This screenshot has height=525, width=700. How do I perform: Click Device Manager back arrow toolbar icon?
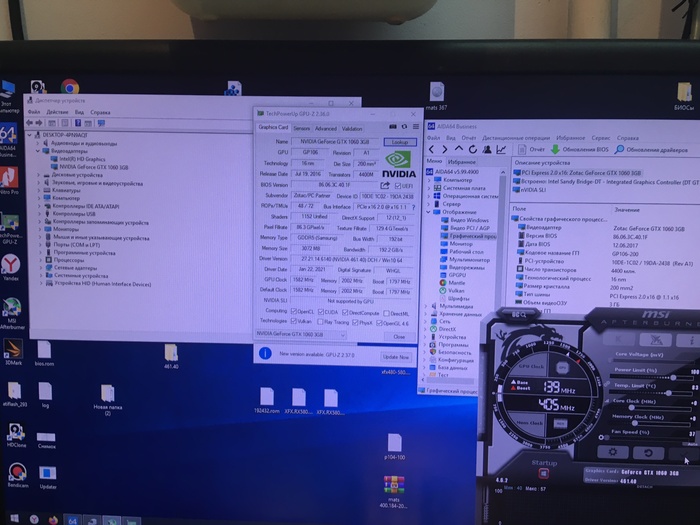pyautogui.click(x=29, y=123)
